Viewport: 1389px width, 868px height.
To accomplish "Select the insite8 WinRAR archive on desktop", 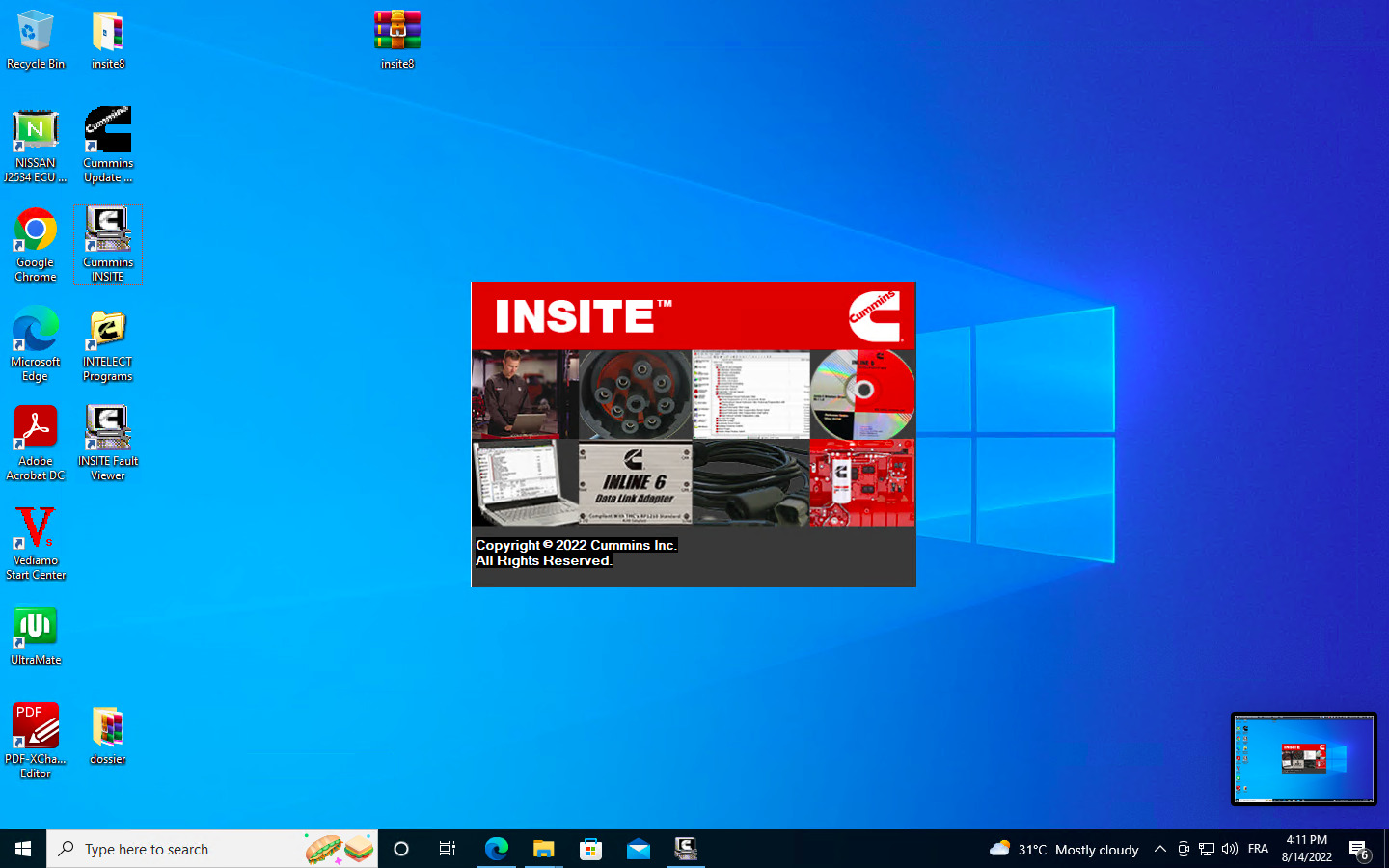I will point(397,40).
